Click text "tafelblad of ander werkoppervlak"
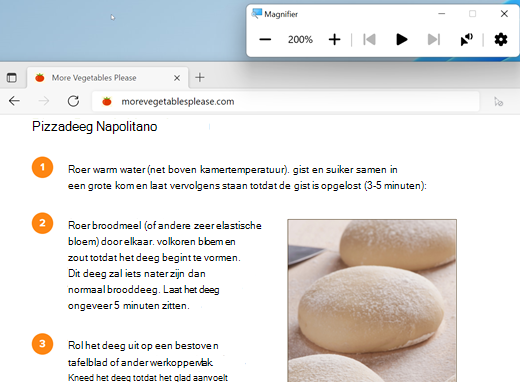520x382 pixels. coord(140,362)
